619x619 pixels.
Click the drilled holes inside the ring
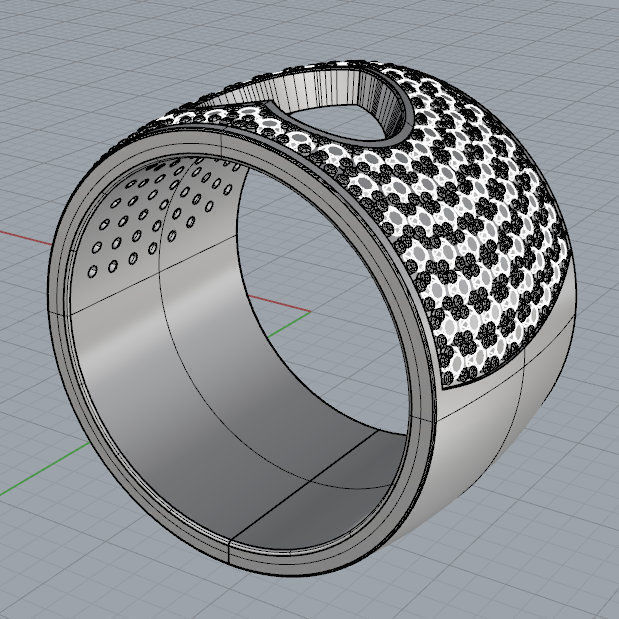pos(158,215)
